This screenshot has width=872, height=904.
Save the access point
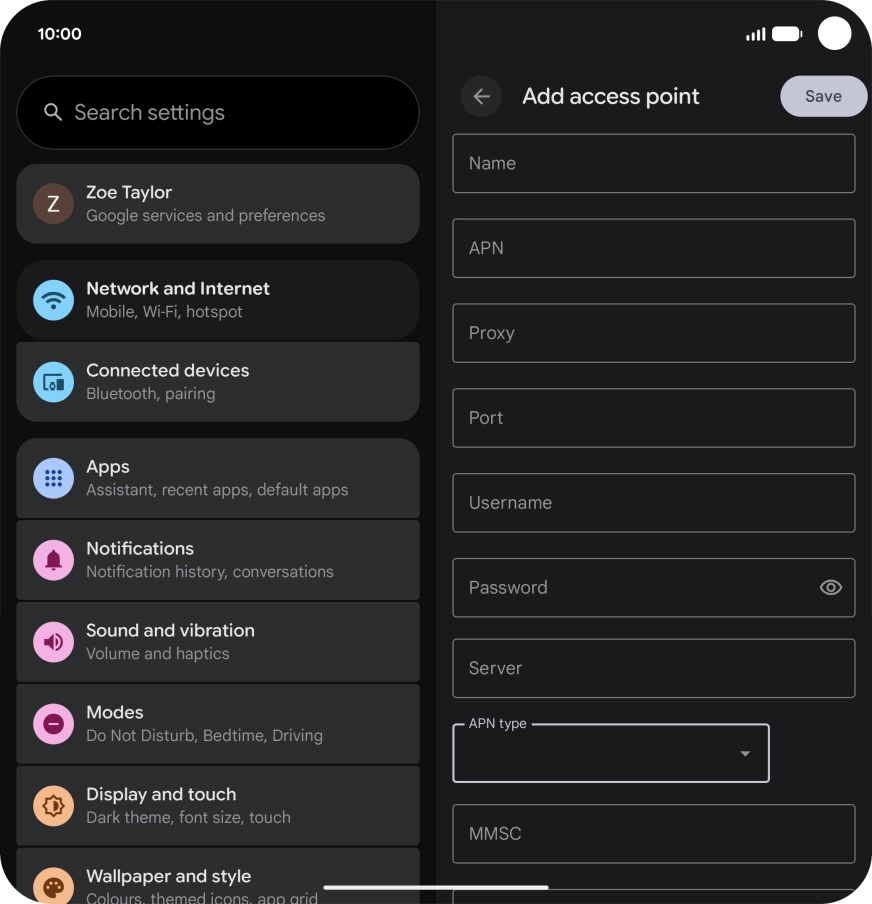click(x=824, y=96)
